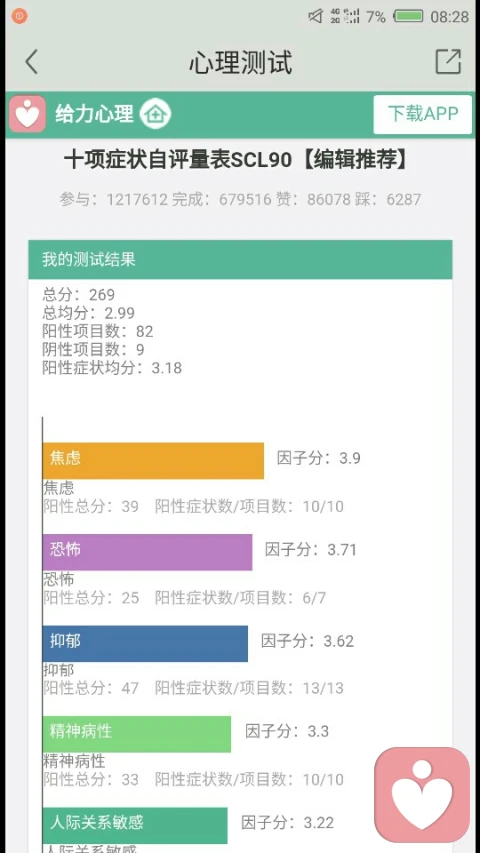Select the light green 精神病性 bar
This screenshot has height=853, width=480.
[x=137, y=734]
